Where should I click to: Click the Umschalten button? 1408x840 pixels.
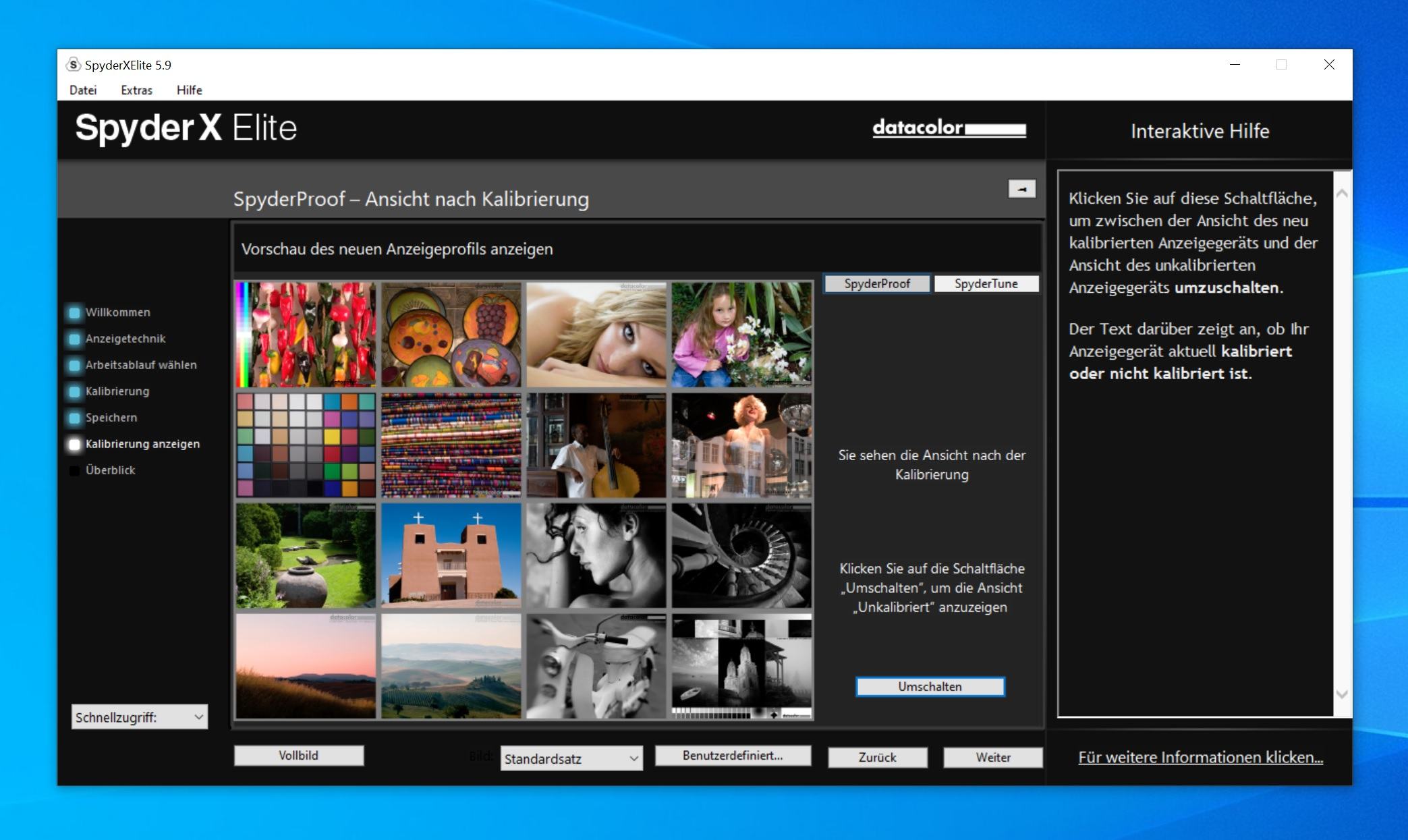tap(930, 686)
